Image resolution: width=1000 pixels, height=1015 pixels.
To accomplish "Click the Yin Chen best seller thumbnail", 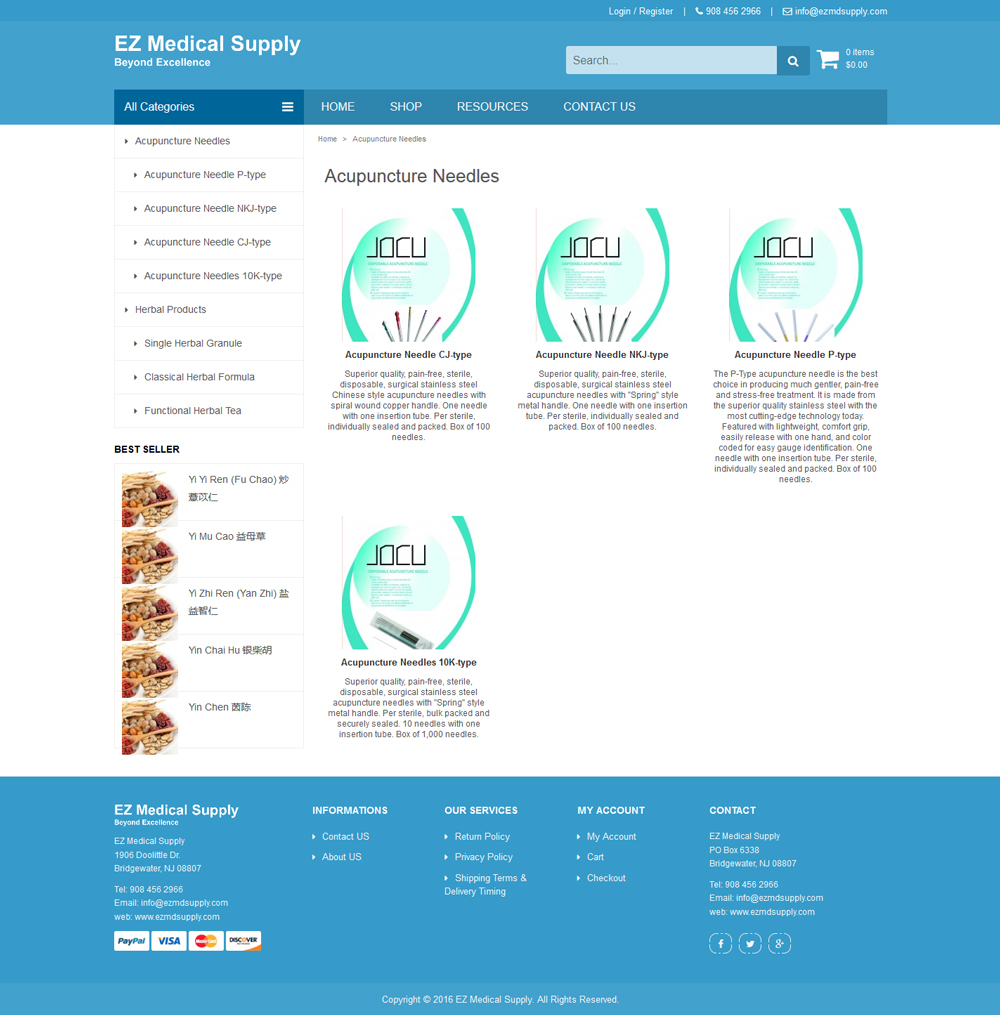I will click(150, 726).
